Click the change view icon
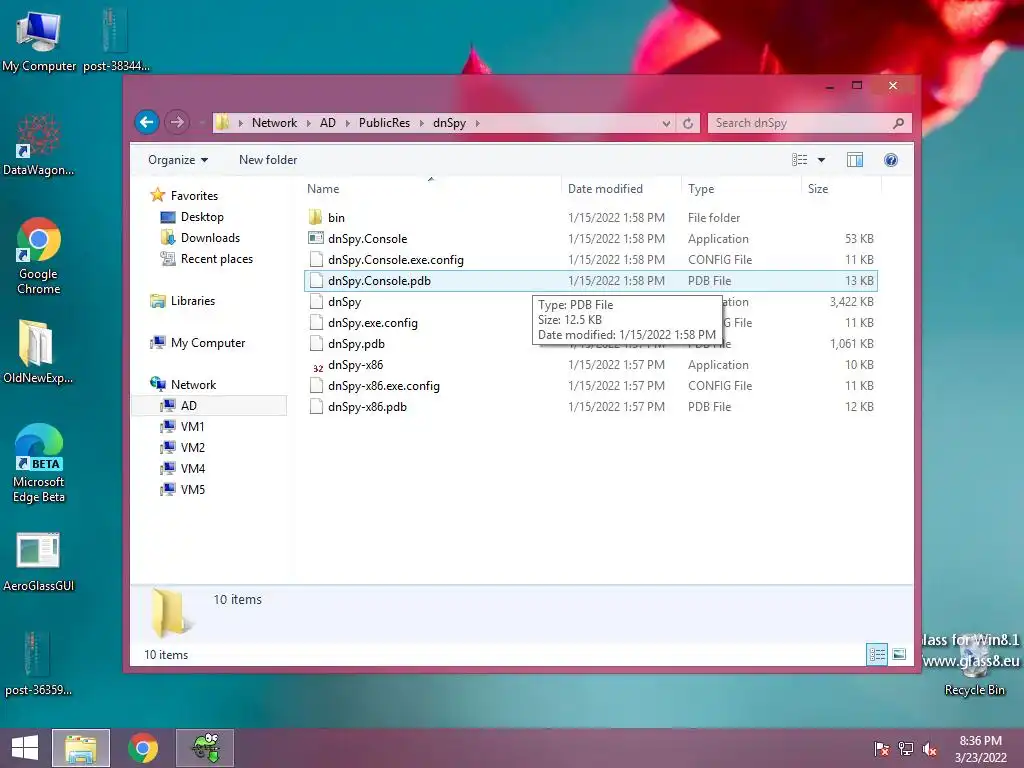This screenshot has width=1024, height=768. click(x=799, y=160)
